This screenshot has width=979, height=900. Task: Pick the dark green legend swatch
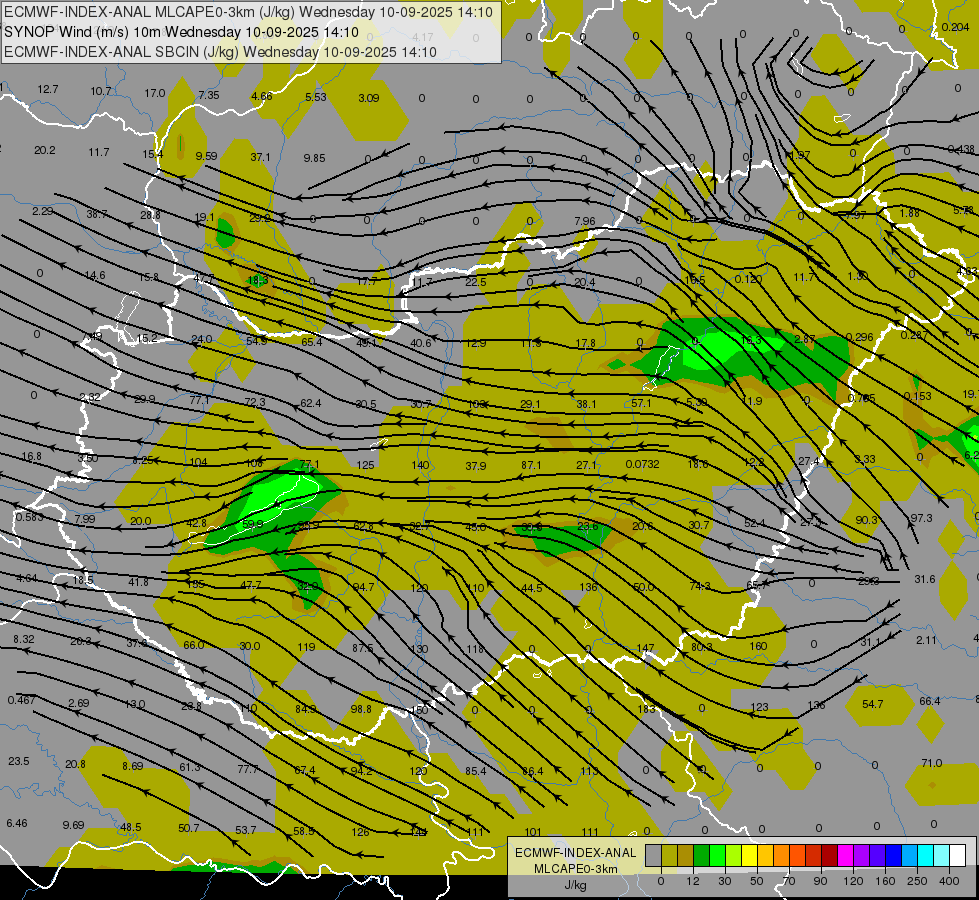pos(702,855)
